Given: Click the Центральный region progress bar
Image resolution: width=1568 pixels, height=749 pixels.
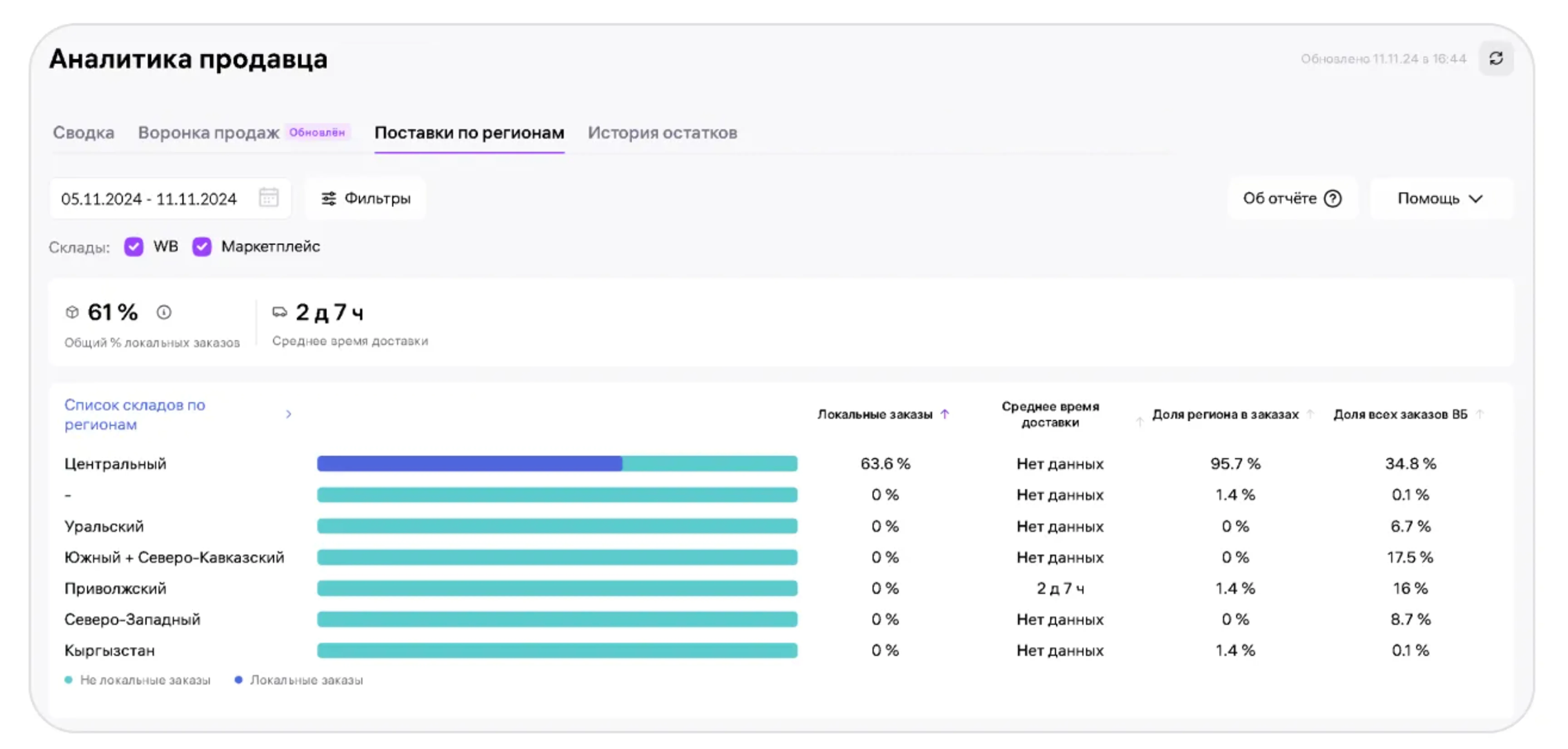Looking at the screenshot, I should (557, 464).
